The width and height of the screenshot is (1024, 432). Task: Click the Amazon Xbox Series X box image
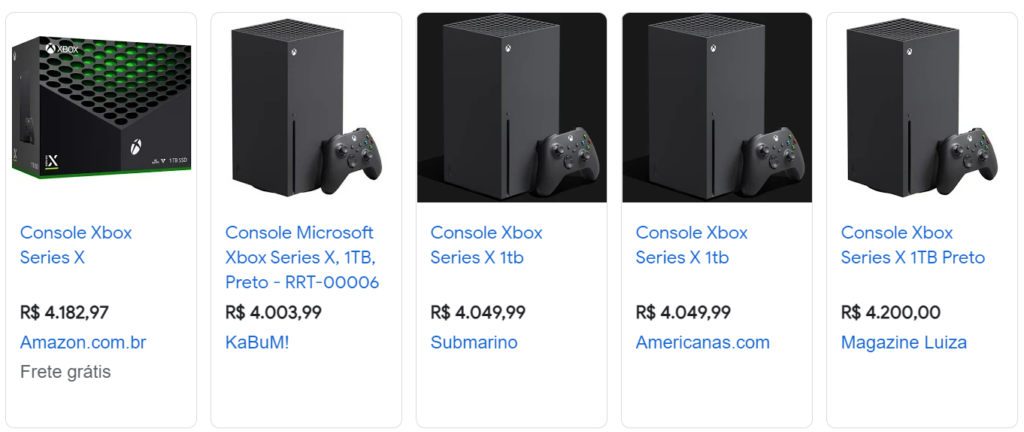pyautogui.click(x=101, y=107)
